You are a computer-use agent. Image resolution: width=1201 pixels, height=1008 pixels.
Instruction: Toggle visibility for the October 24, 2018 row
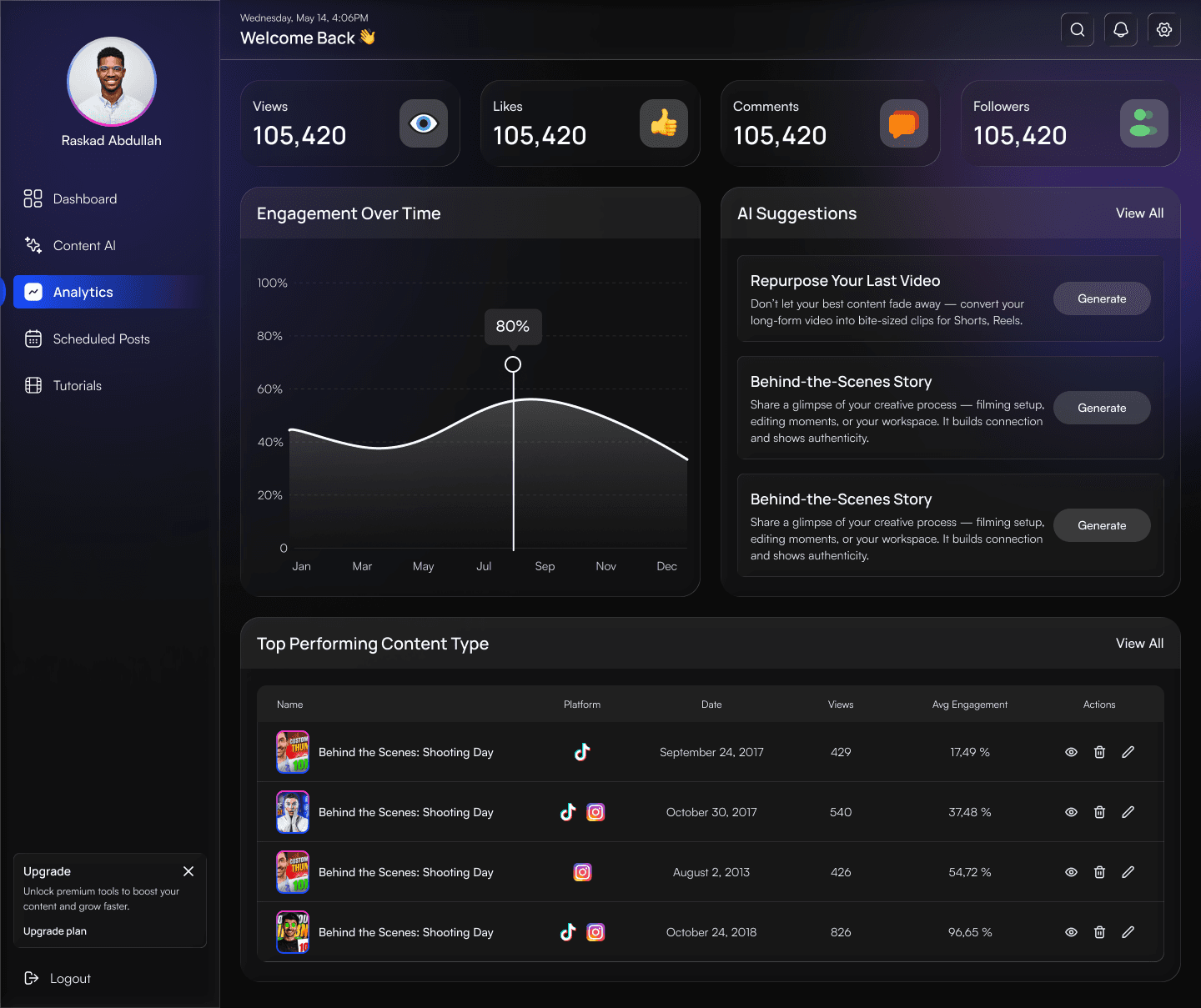click(x=1071, y=932)
